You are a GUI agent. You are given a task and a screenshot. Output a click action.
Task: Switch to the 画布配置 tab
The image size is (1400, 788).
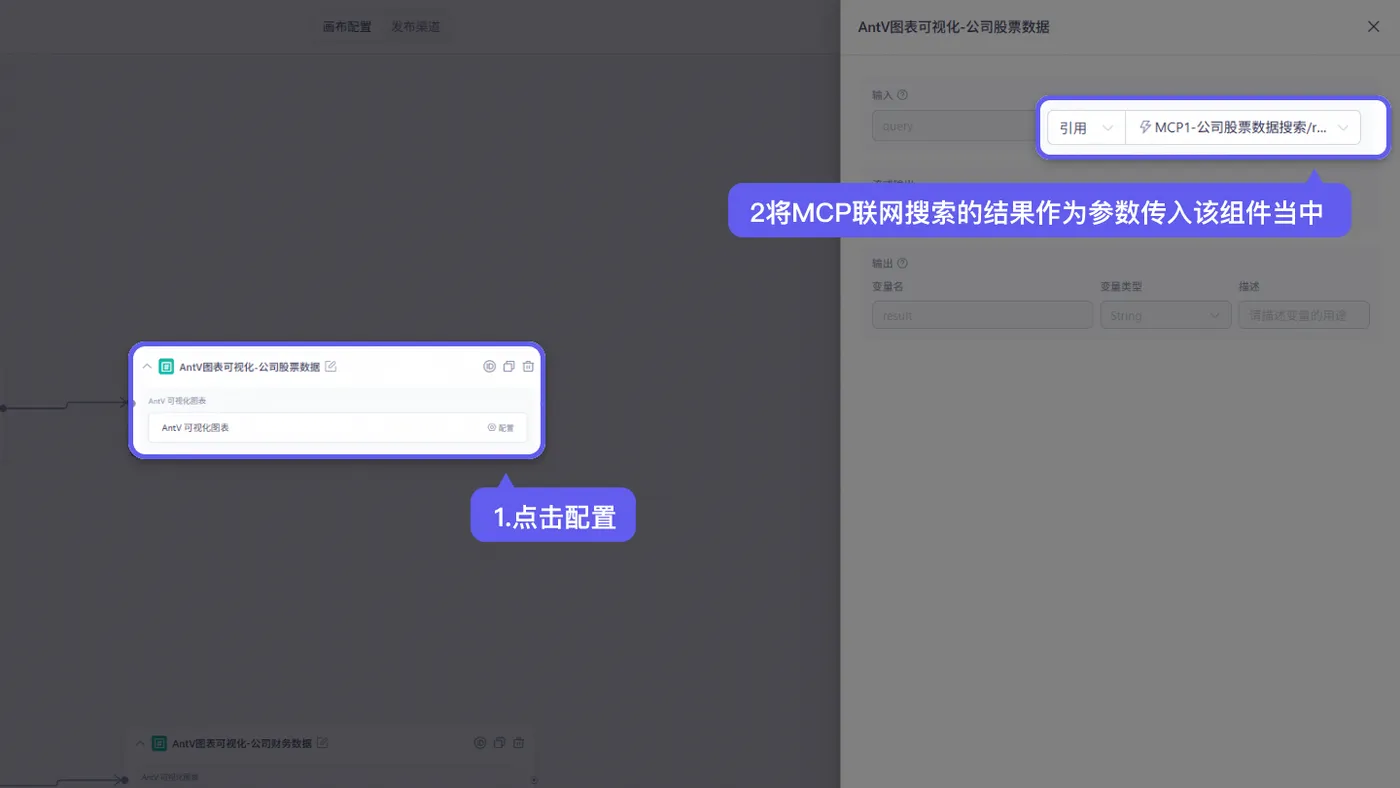(347, 27)
